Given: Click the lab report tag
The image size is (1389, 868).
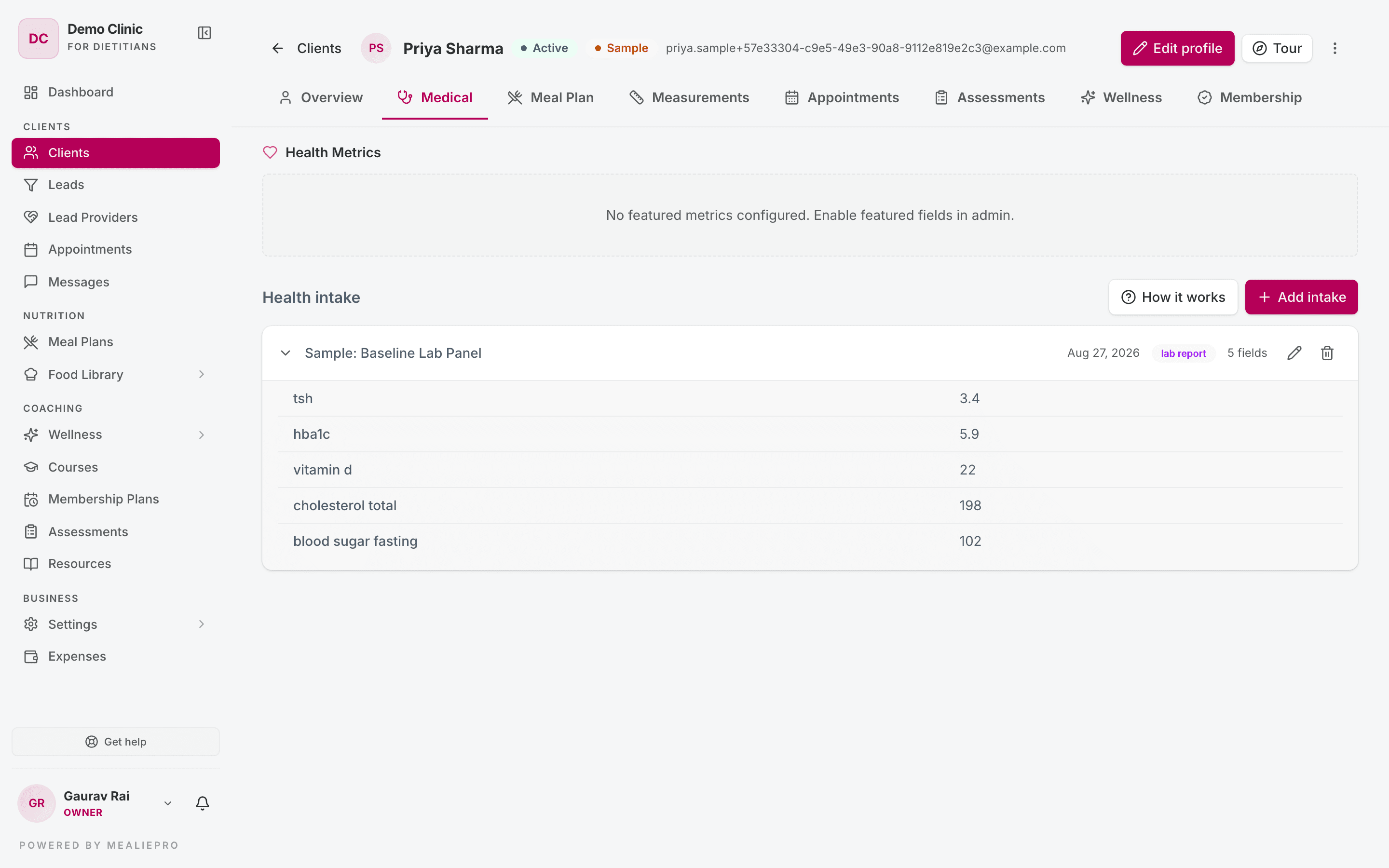Looking at the screenshot, I should pos(1184,353).
